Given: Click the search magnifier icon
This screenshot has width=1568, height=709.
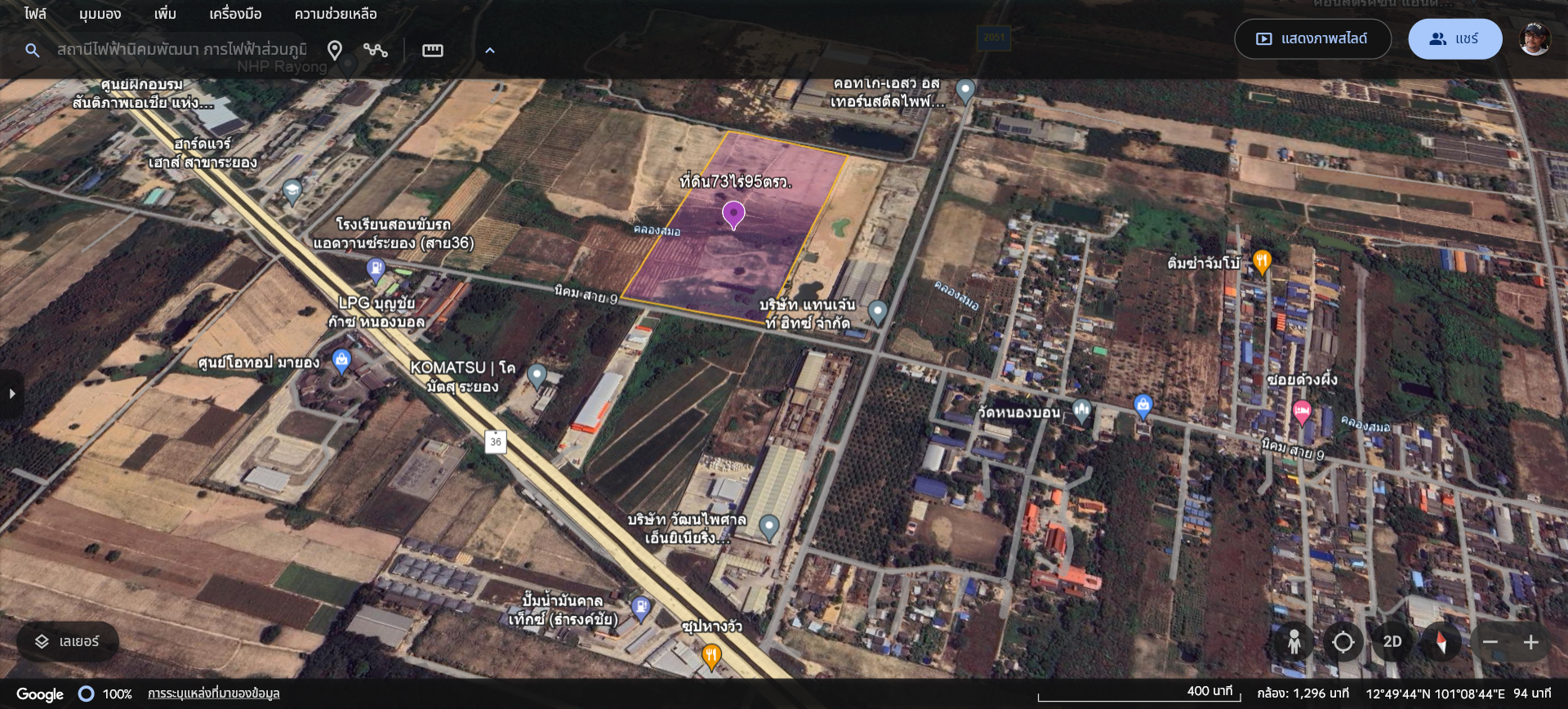Looking at the screenshot, I should click(33, 50).
